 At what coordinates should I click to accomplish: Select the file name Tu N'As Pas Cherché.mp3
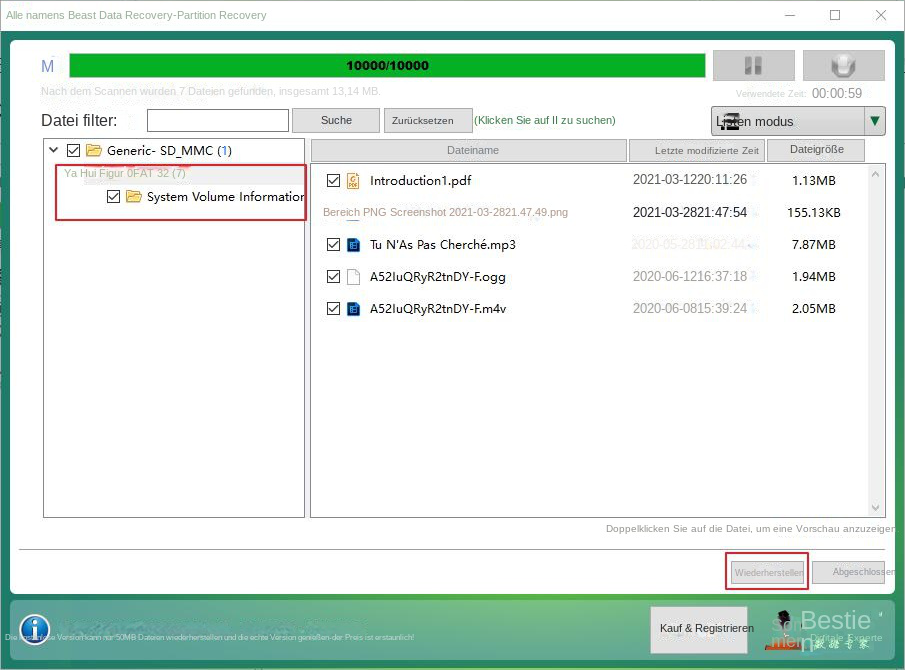coord(443,245)
